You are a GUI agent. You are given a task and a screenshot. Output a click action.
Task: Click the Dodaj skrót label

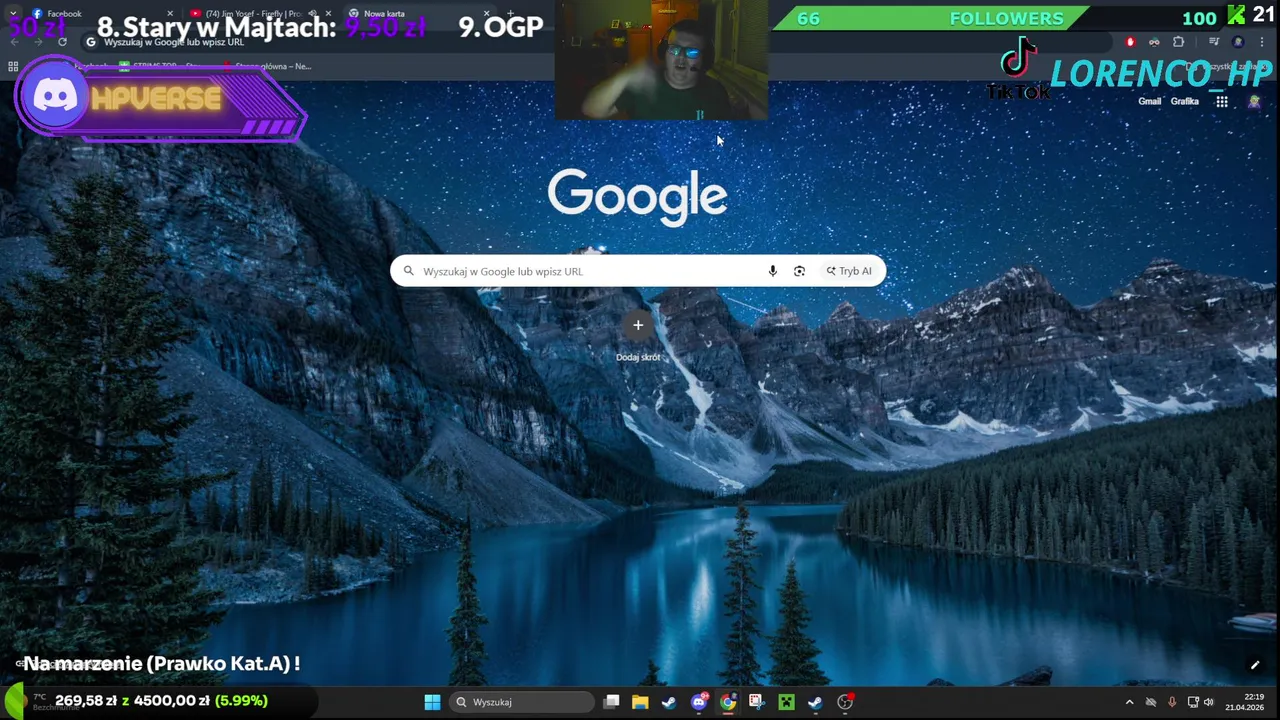(x=638, y=357)
